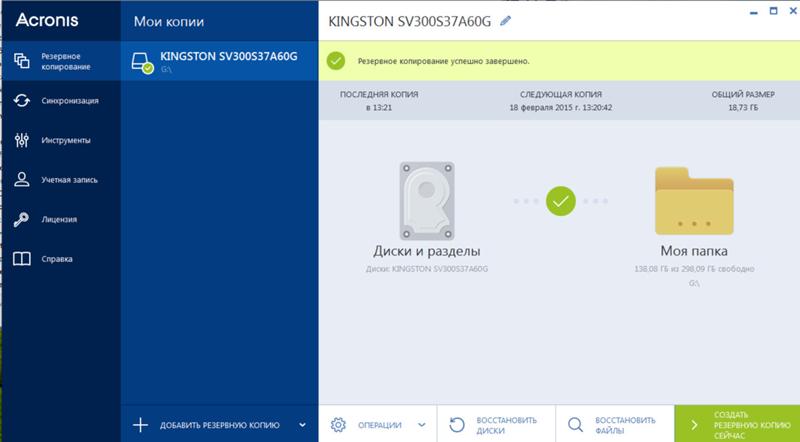800x442 pixels.
Task: Click the green checkmark between source and destination
Action: (561, 201)
